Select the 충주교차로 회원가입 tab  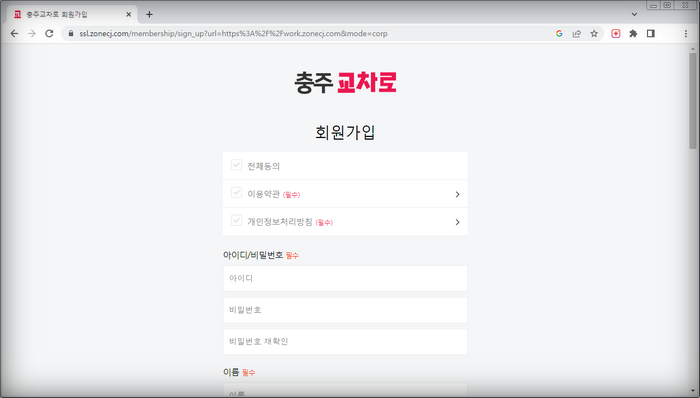(x=71, y=14)
